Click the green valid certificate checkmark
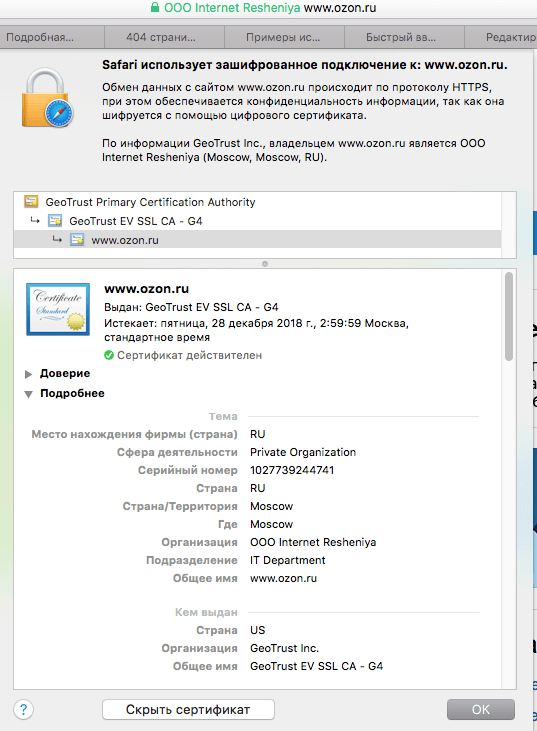The height and width of the screenshot is (731, 537). point(109,355)
